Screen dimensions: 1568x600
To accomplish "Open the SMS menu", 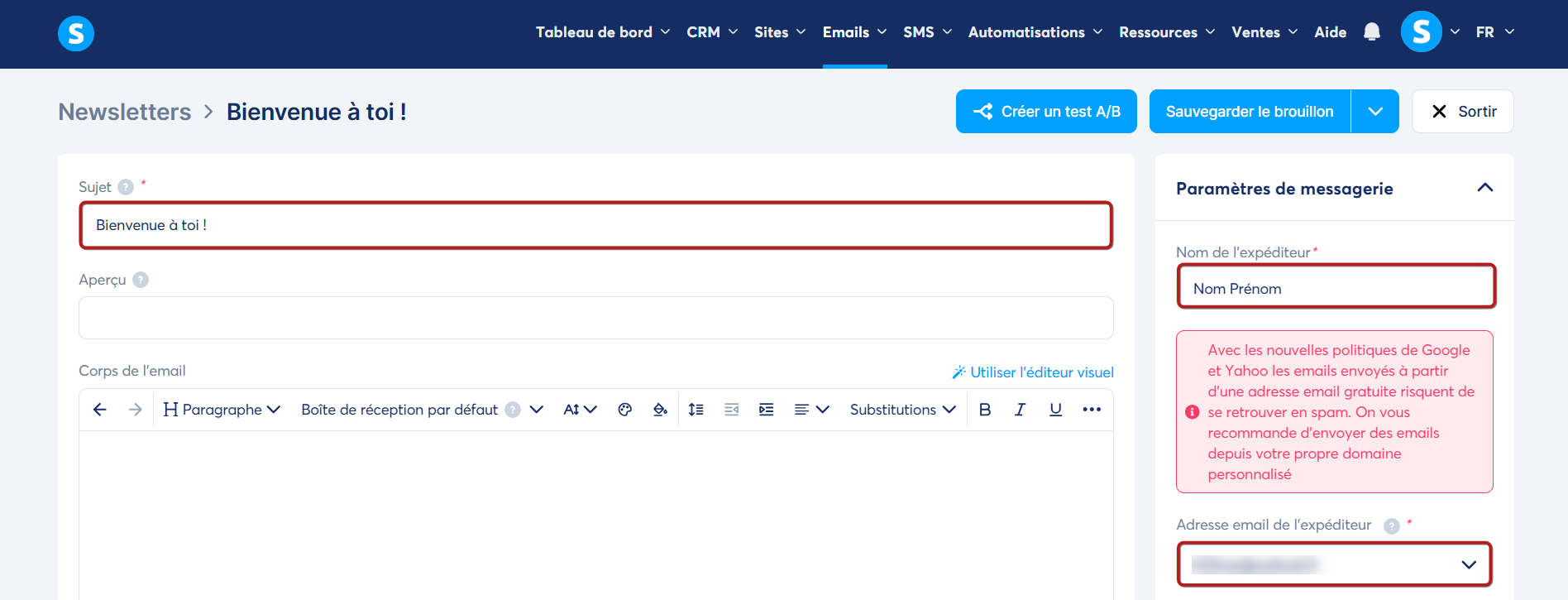I will coord(928,32).
